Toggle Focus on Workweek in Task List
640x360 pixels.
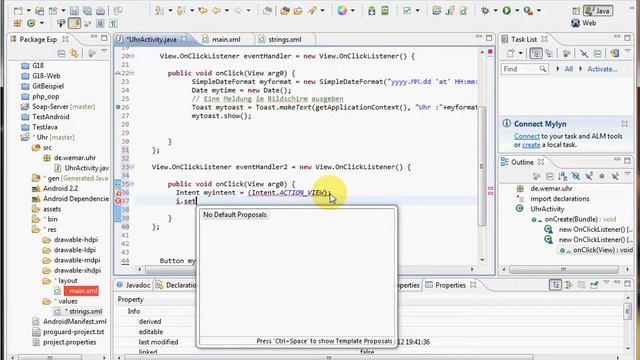[566, 53]
